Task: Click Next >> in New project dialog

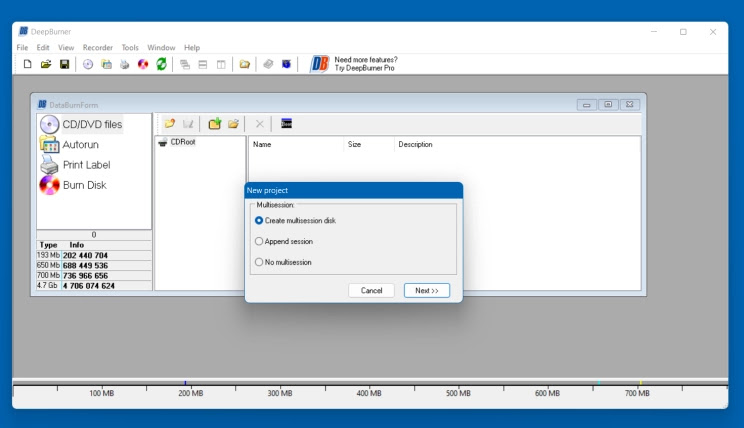Action: (427, 290)
